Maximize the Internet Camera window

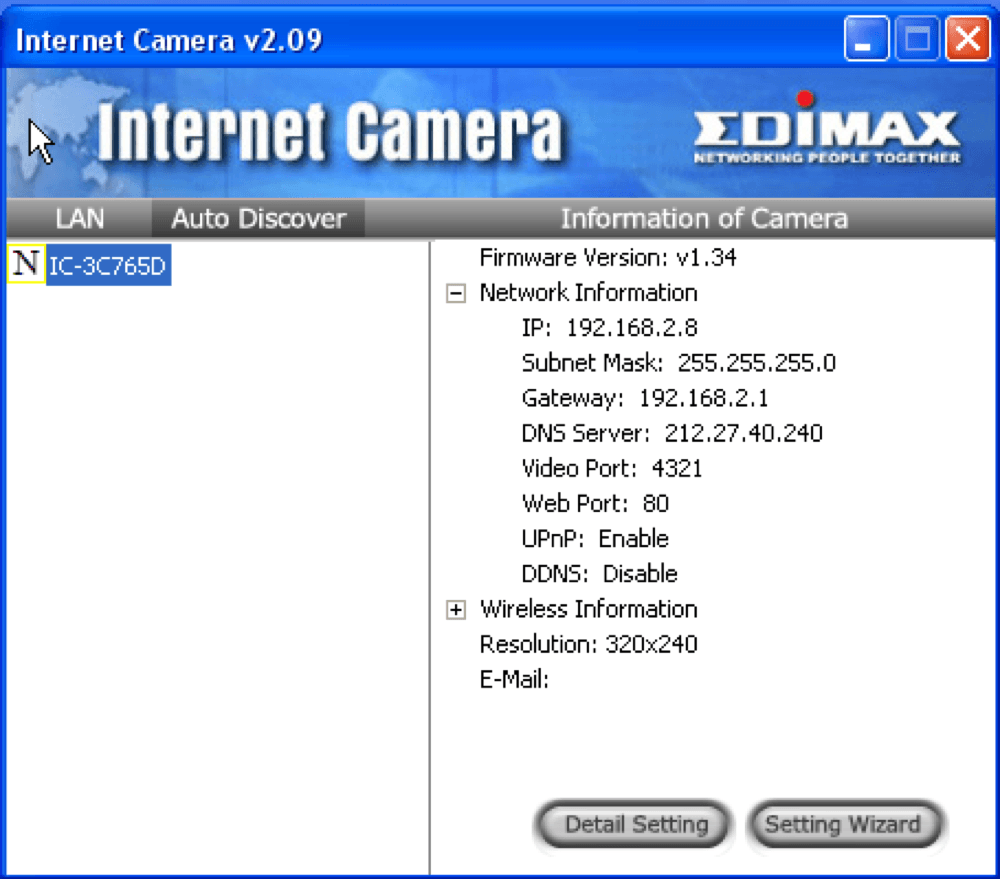[917, 39]
